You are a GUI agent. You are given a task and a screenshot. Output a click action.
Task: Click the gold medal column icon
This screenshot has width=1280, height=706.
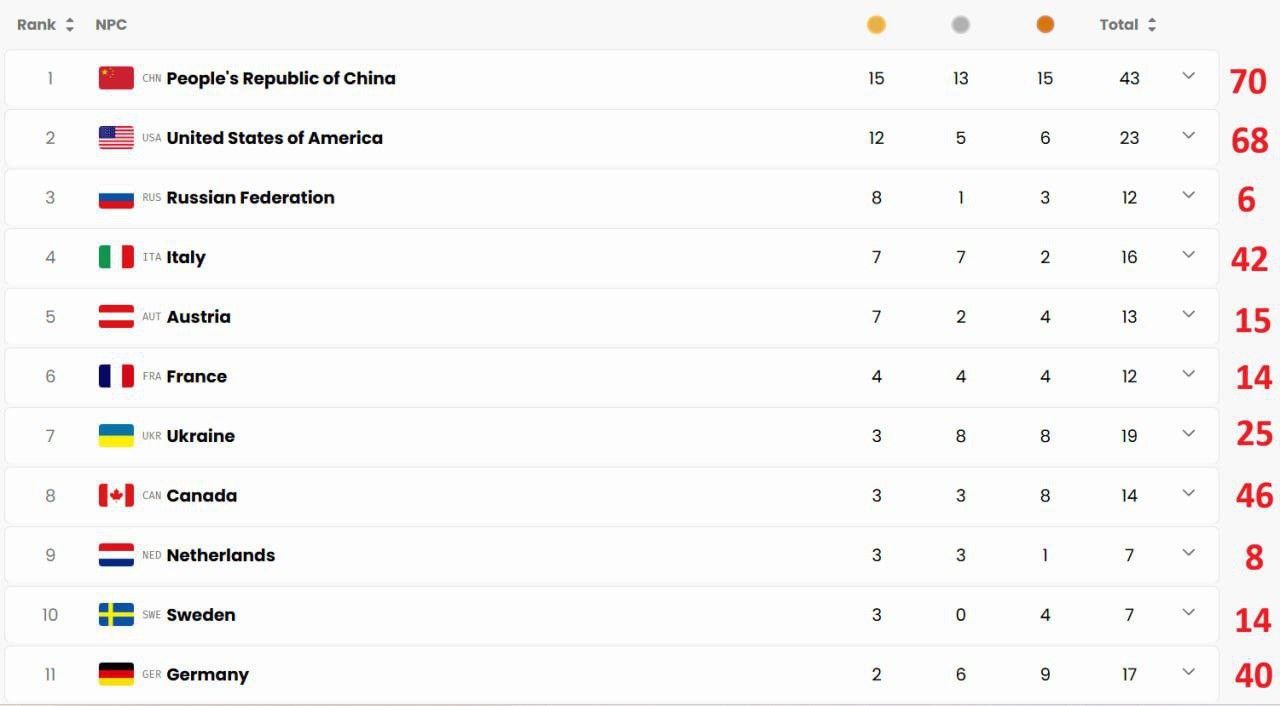pyautogui.click(x=876, y=25)
